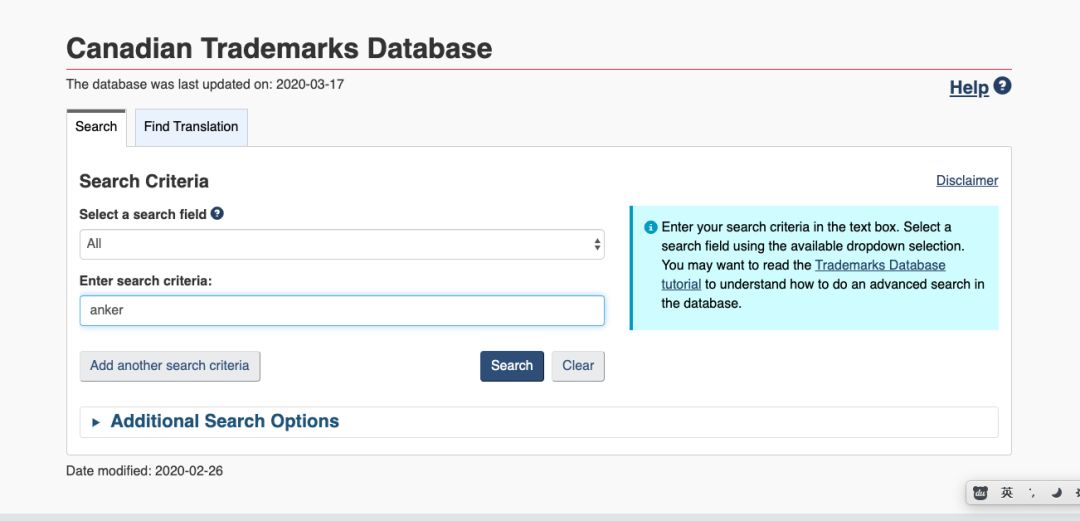Click the info icon in the tip box

pyautogui.click(x=650, y=227)
